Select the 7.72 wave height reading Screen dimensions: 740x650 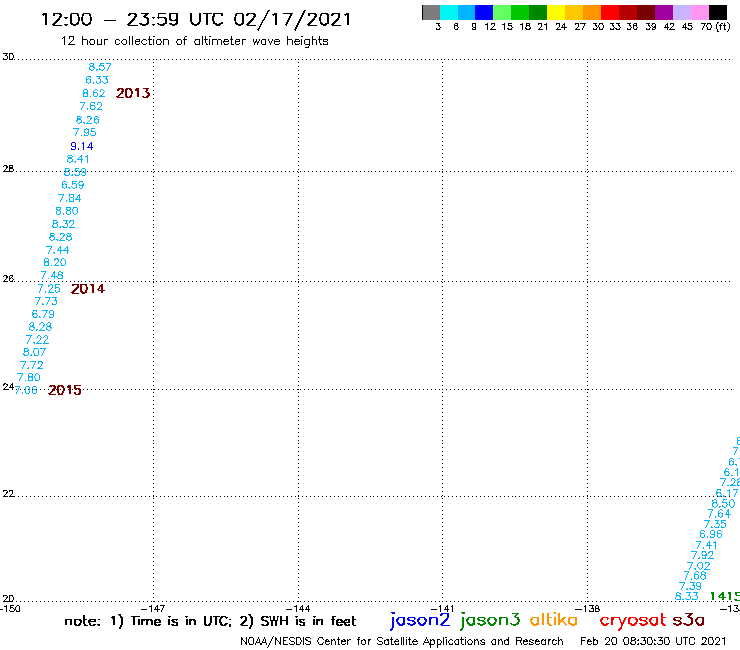click(x=32, y=365)
